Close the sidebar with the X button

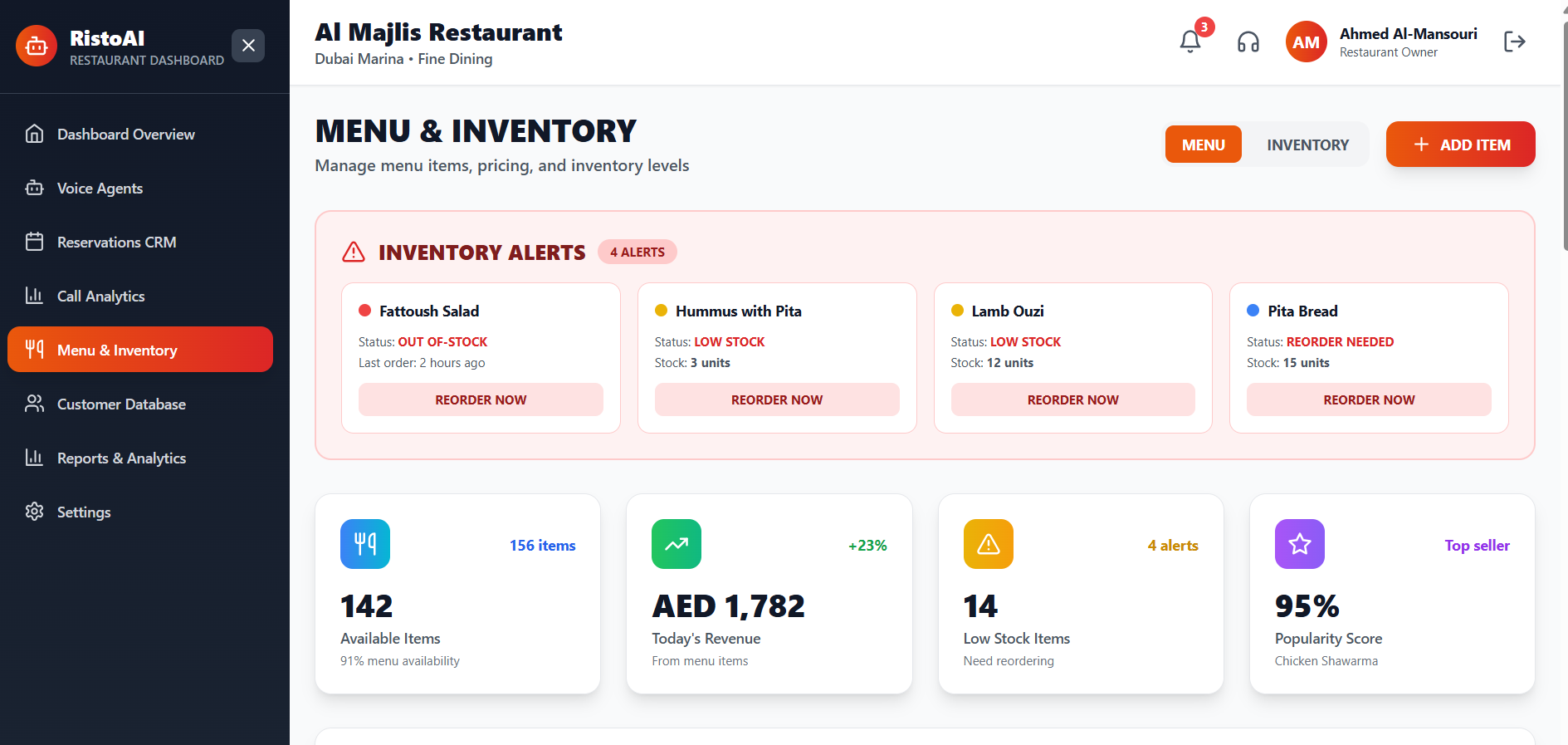coord(248,46)
